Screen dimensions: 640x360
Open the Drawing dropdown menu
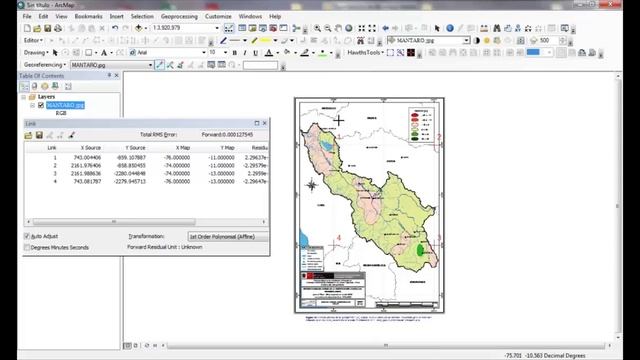point(36,53)
